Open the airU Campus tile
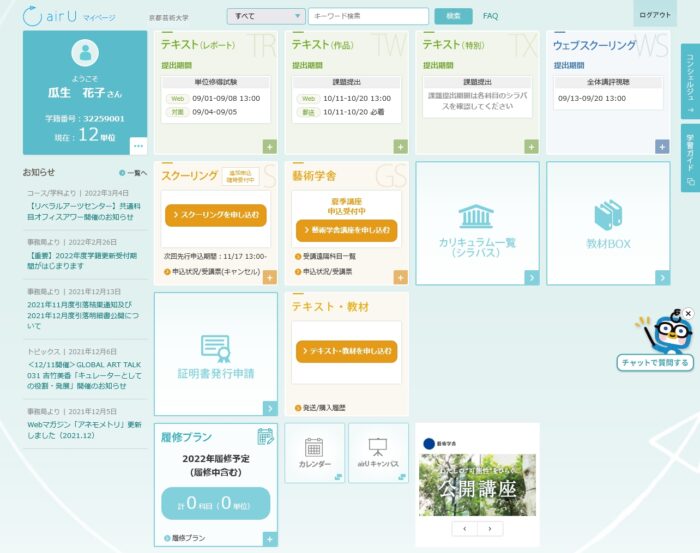 point(378,447)
